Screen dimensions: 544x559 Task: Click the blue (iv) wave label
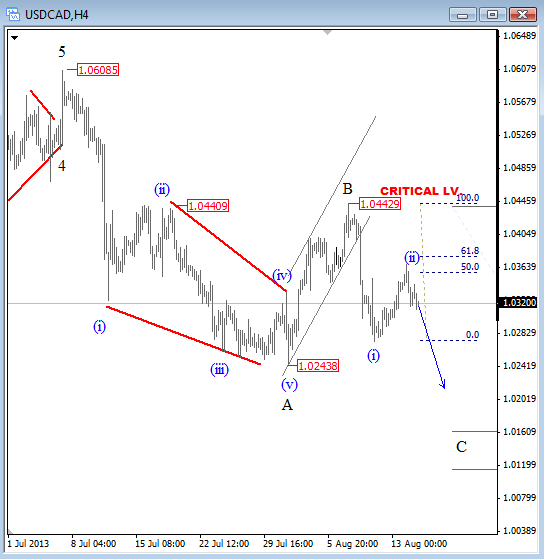(x=282, y=276)
